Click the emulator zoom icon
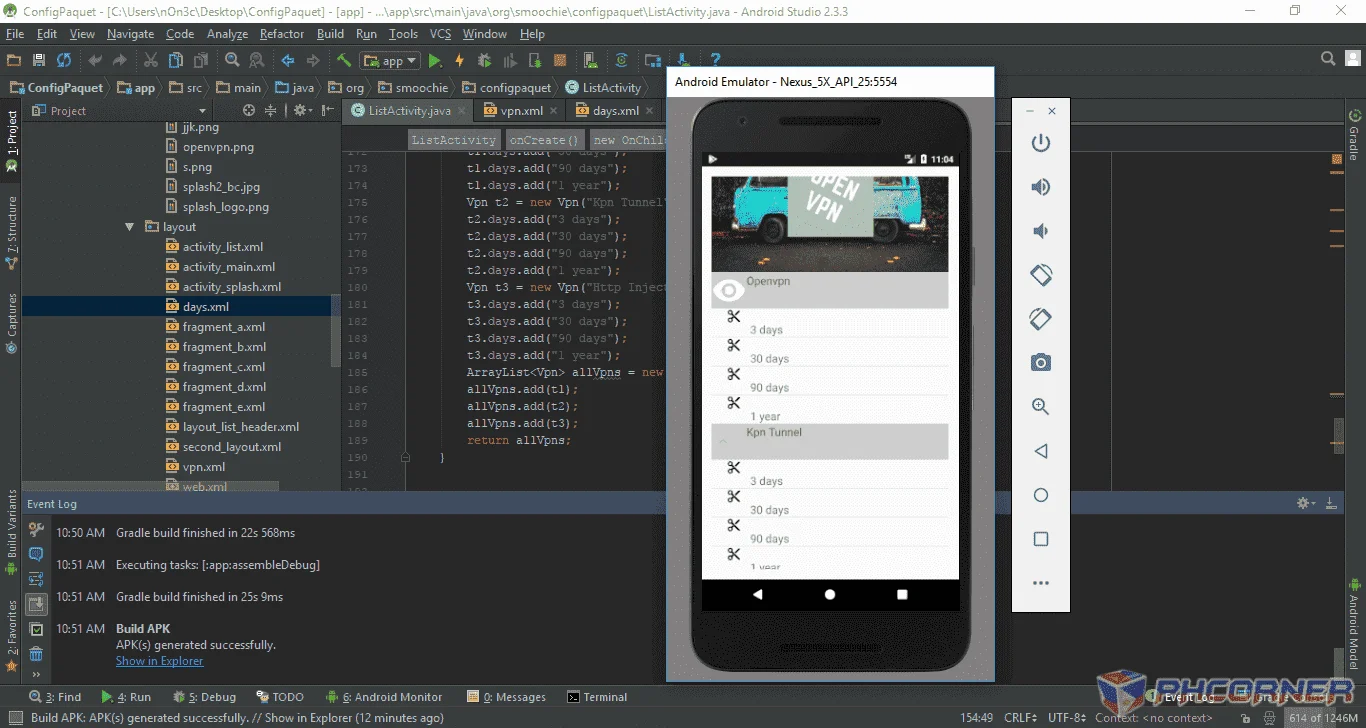This screenshot has height=728, width=1366. coord(1041,407)
